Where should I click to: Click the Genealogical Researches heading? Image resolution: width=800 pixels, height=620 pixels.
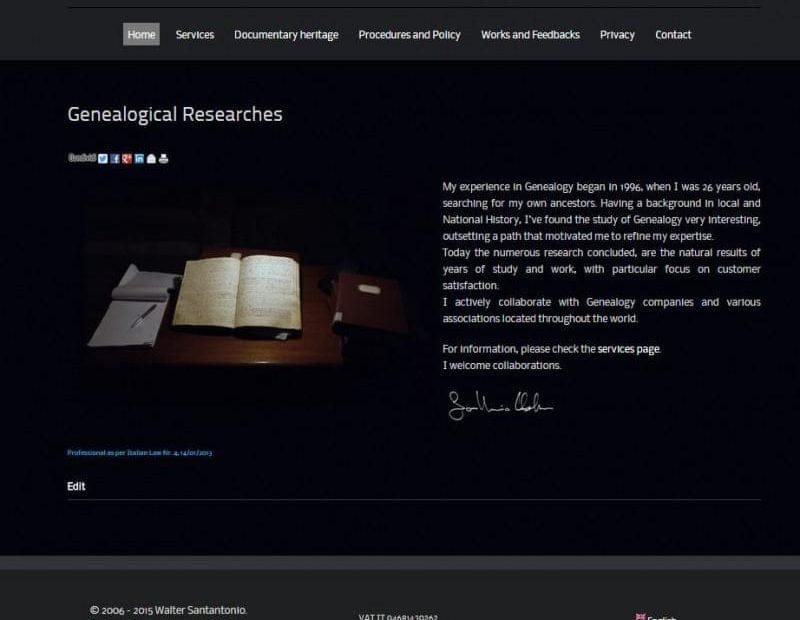pyautogui.click(x=175, y=114)
